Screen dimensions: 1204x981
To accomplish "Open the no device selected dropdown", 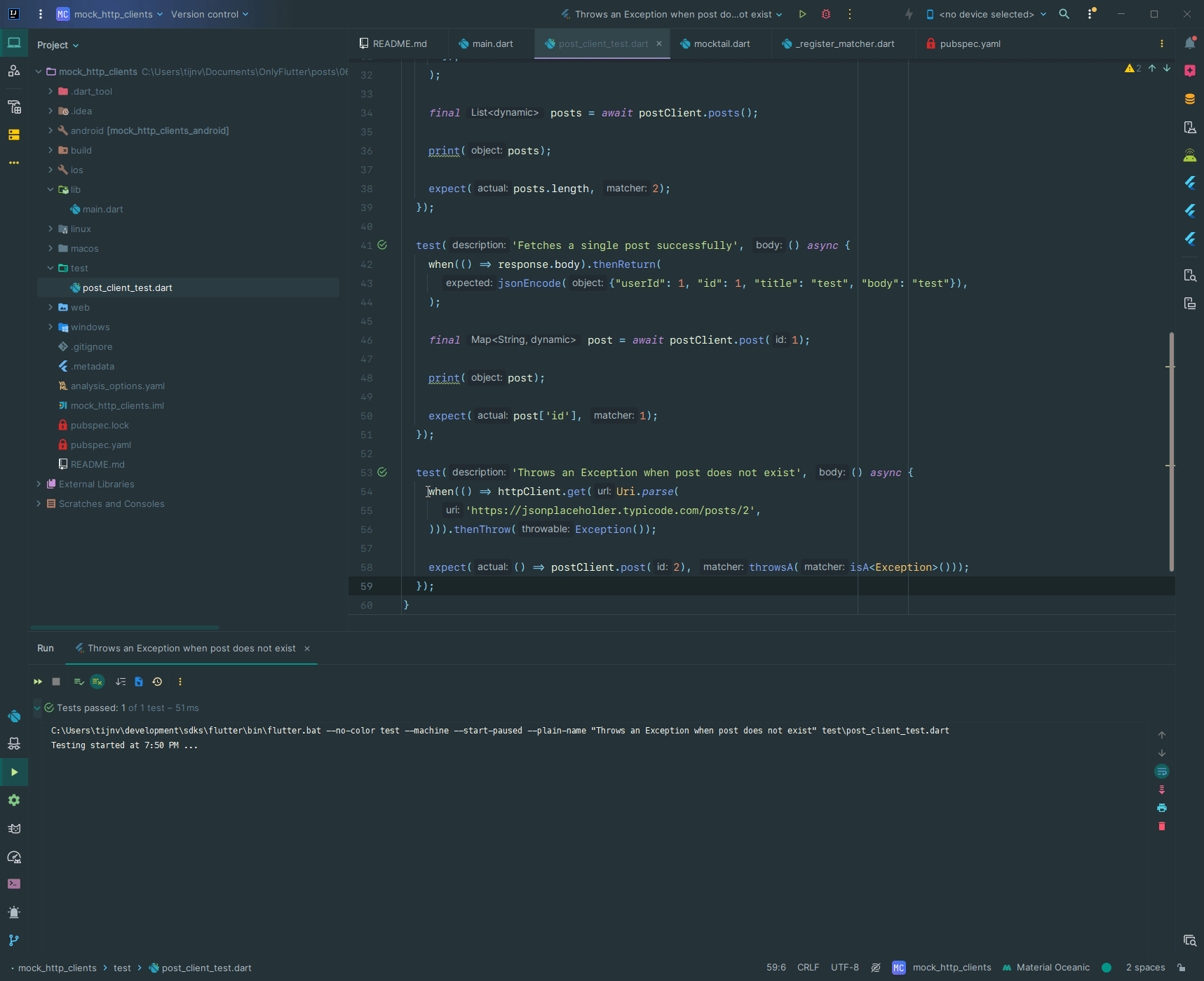I will (x=985, y=14).
